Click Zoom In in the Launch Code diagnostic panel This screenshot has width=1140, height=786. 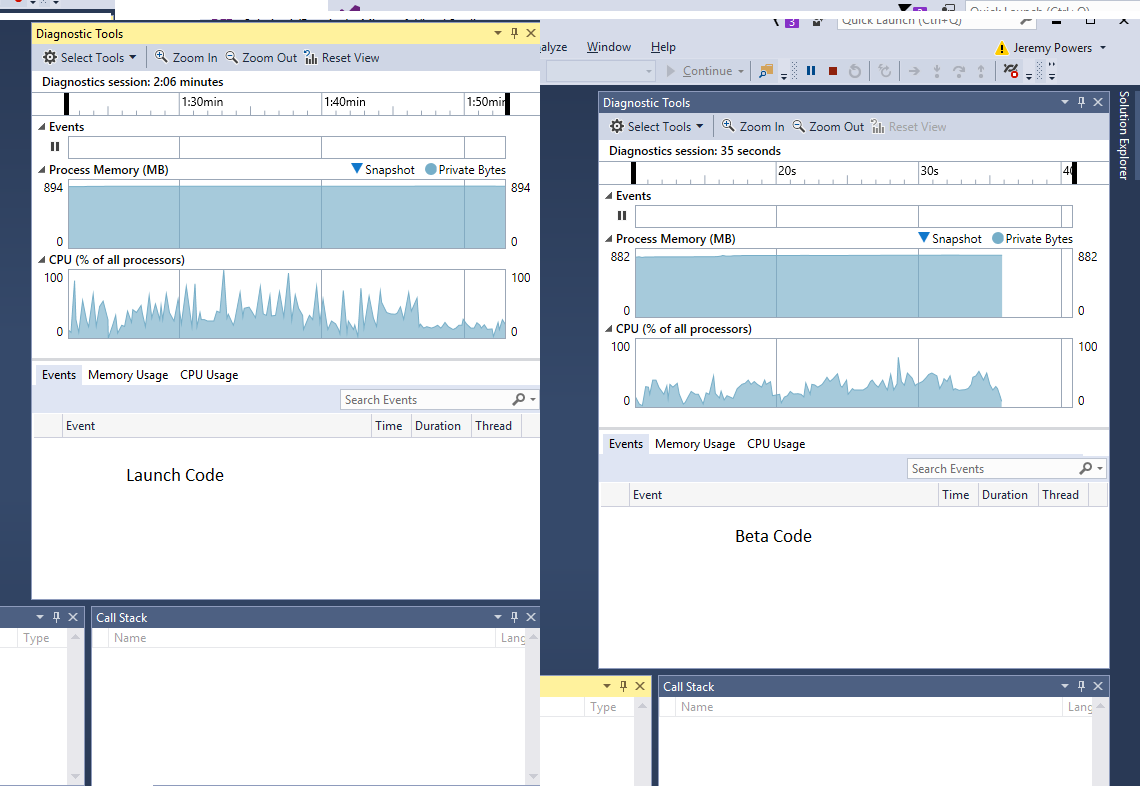tap(186, 58)
